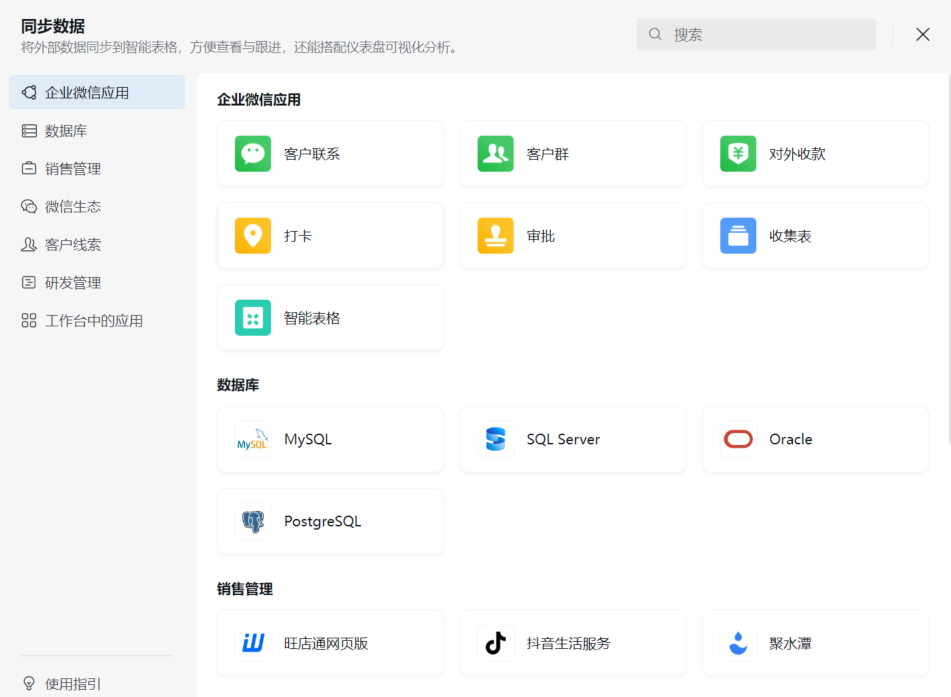Close the 同步数据 dialog

(922, 34)
